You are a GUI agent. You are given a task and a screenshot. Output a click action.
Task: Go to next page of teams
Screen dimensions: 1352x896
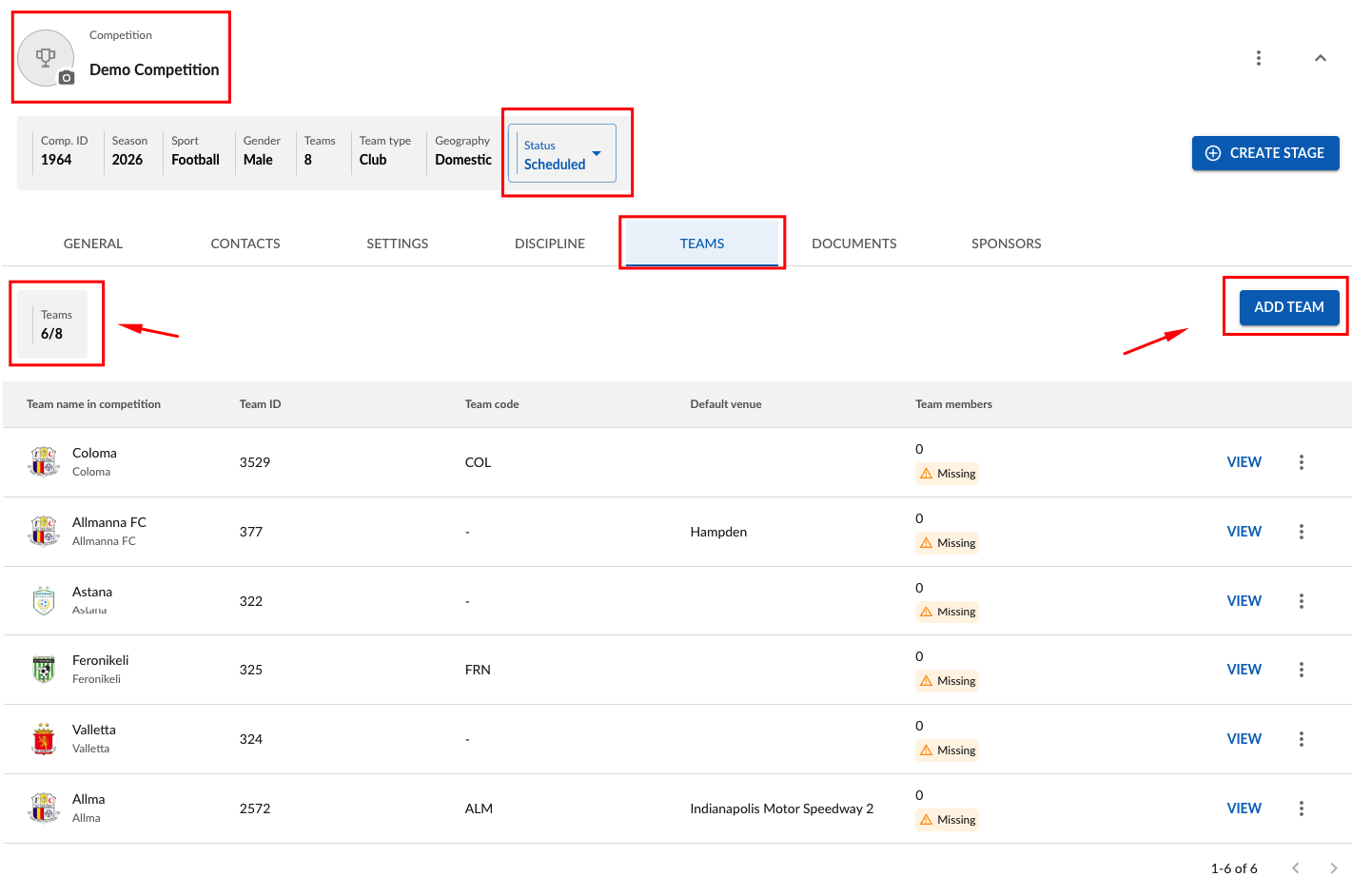pos(1334,868)
